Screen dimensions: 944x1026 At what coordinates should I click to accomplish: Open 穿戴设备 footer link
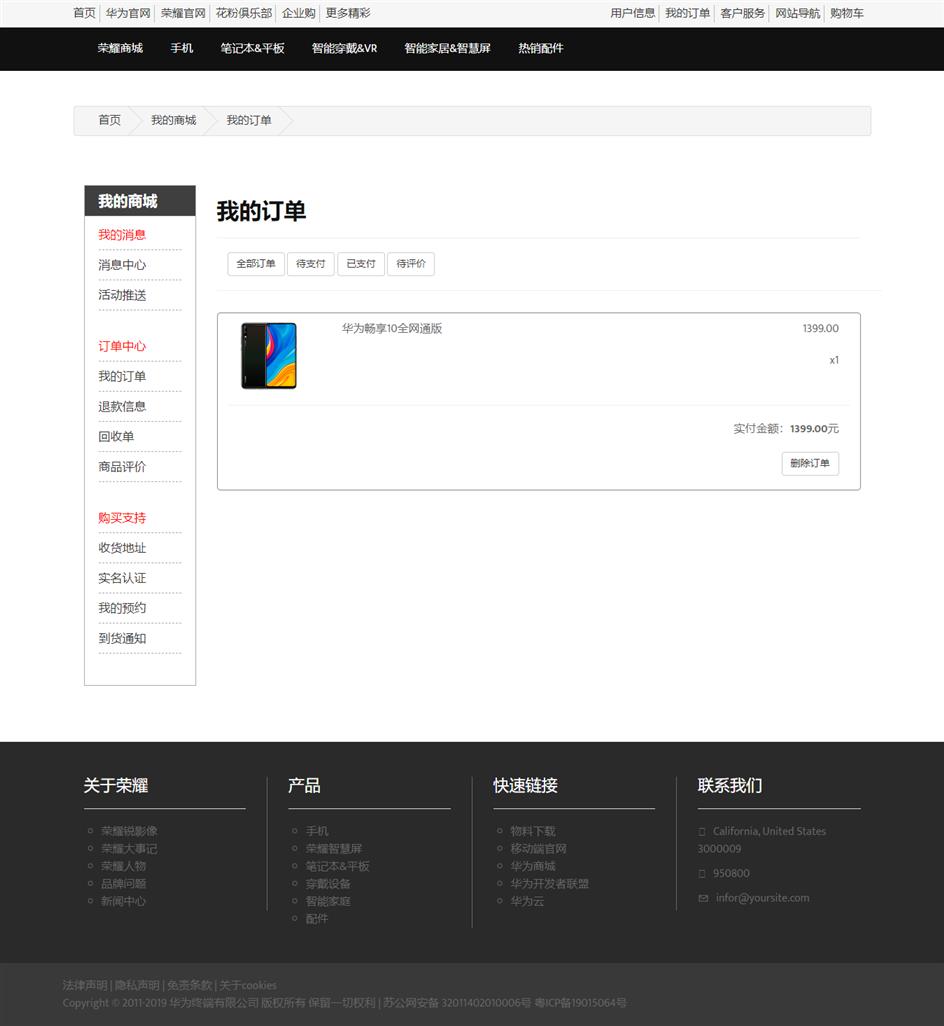(x=328, y=883)
